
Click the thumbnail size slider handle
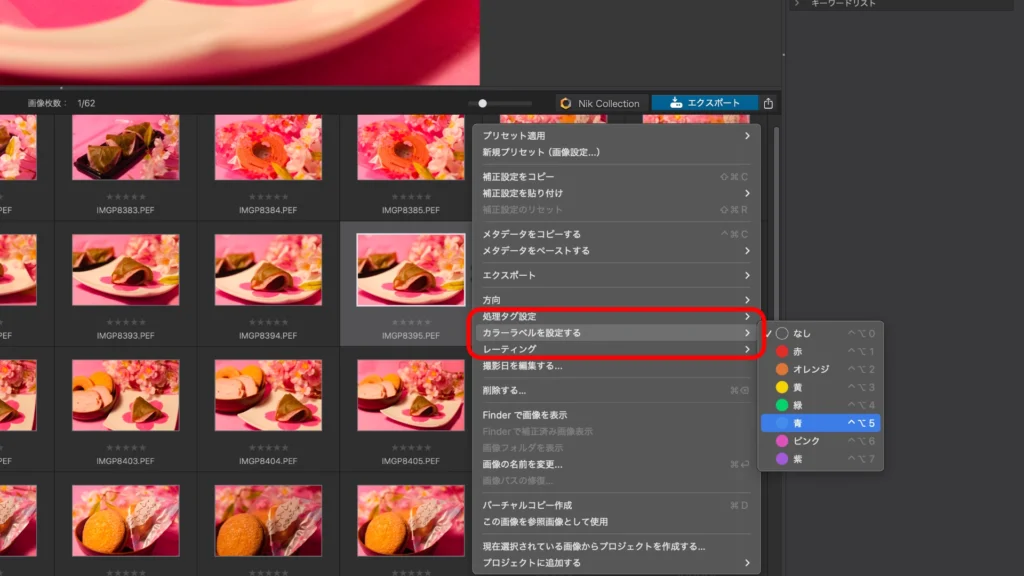(482, 103)
